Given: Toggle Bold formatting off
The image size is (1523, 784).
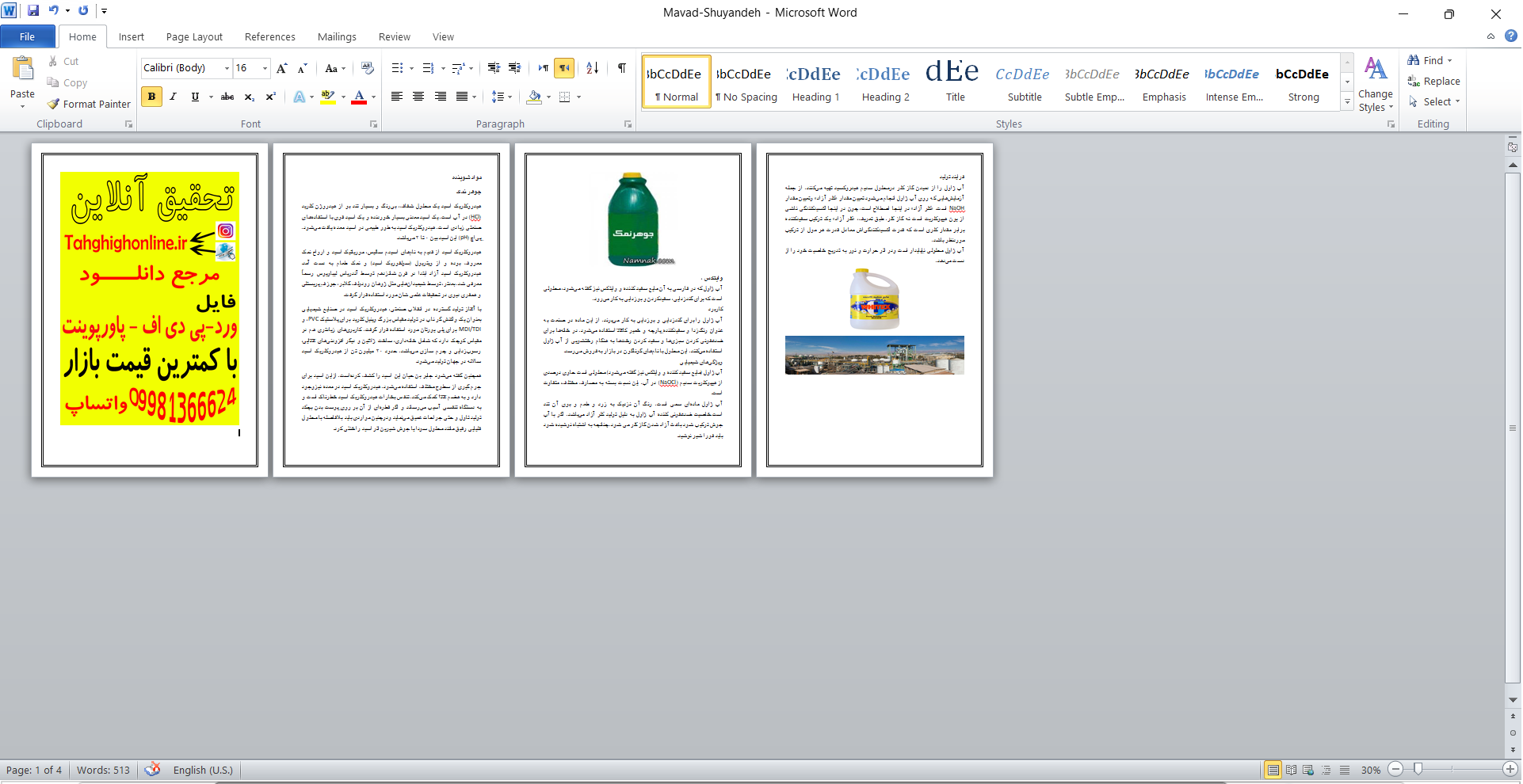Looking at the screenshot, I should (151, 97).
